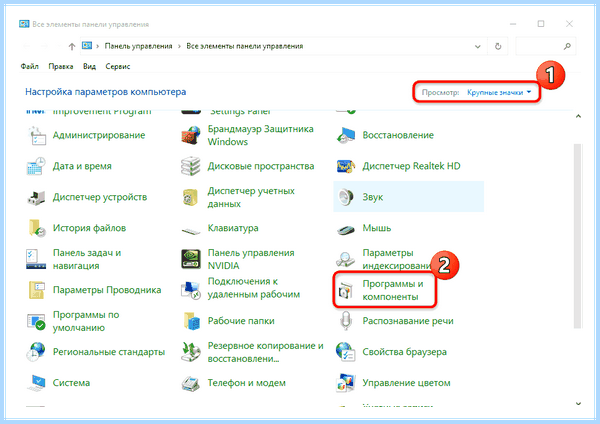
Task: Open the Распознавание речи microphone icon
Action: tap(346, 321)
